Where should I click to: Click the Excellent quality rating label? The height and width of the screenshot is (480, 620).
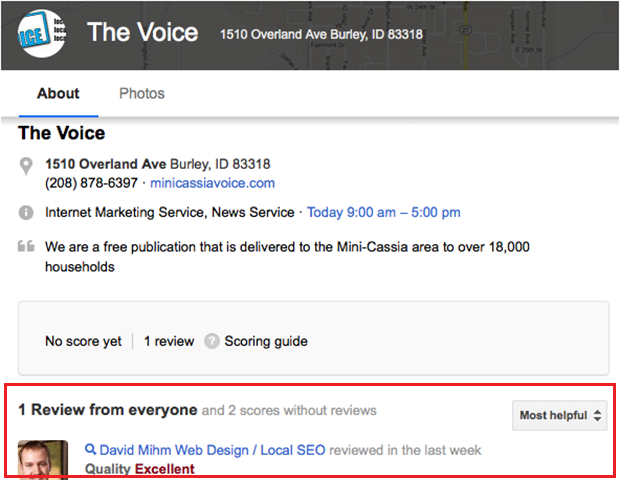165,469
